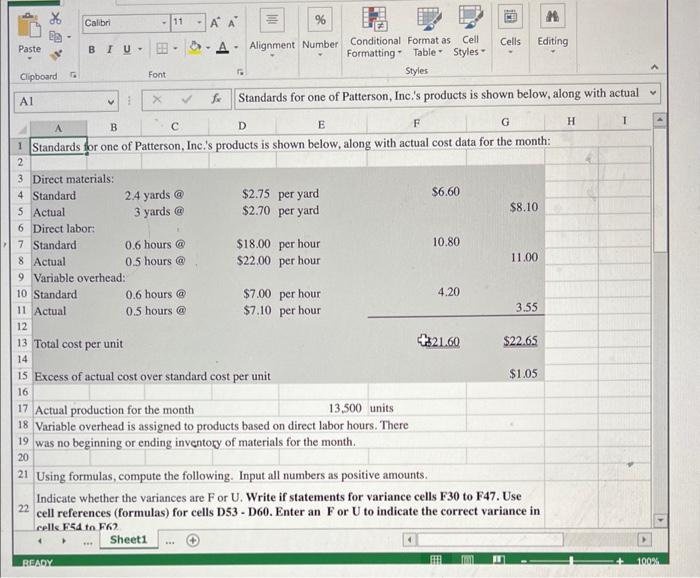Click the Cut scissors icon
Image resolution: width=700 pixels, height=578 pixels.
click(55, 18)
